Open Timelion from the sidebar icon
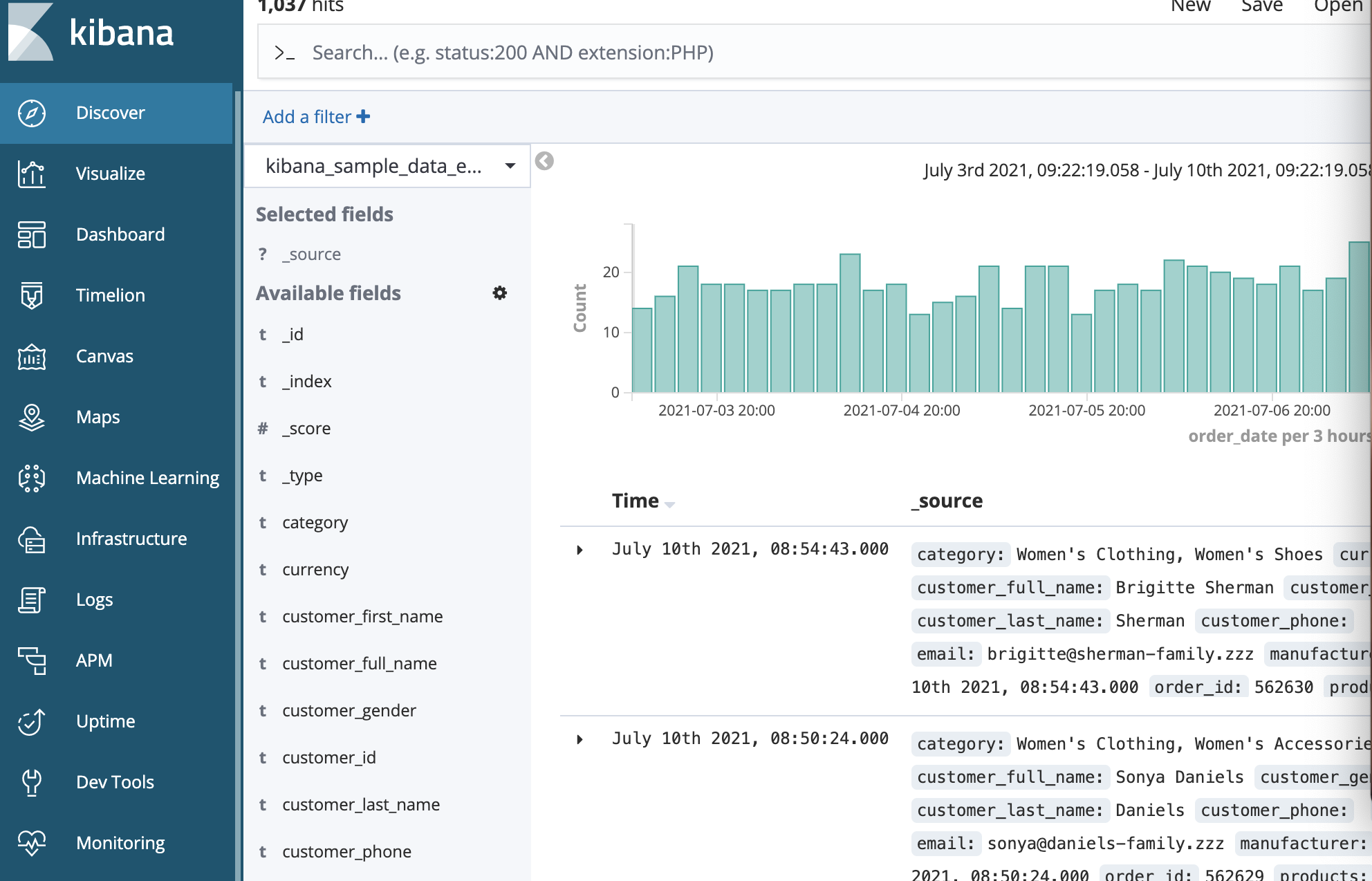This screenshot has width=1372, height=881. point(32,295)
